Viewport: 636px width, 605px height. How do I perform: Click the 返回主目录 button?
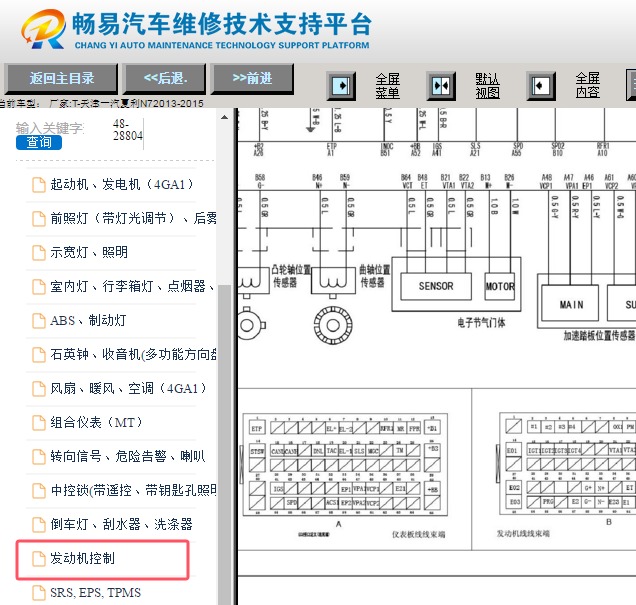coord(61,79)
